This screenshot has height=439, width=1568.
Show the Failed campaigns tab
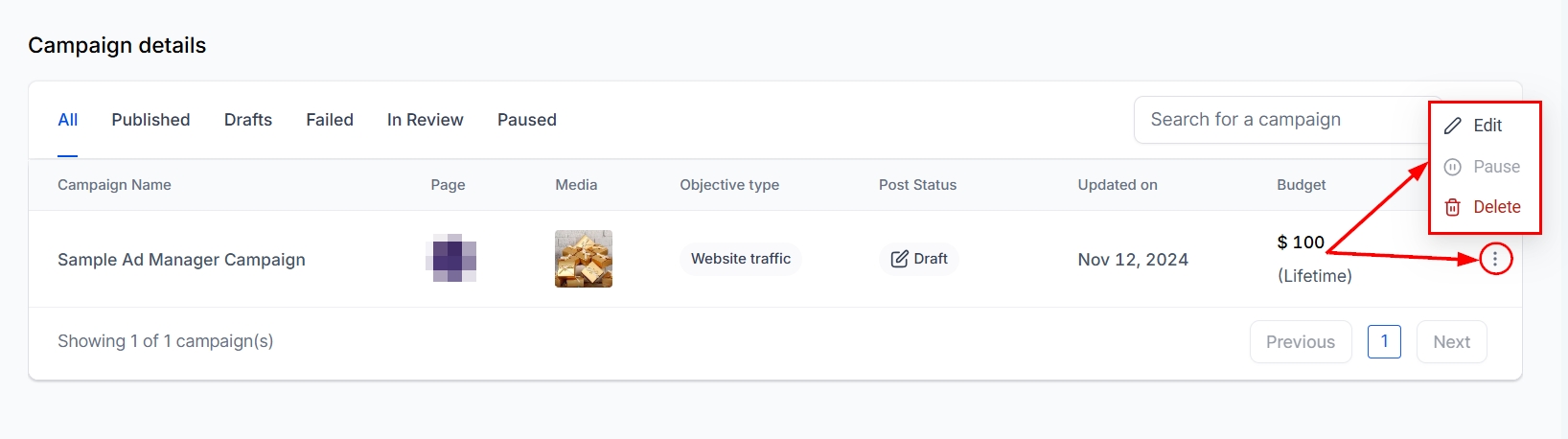(x=330, y=120)
